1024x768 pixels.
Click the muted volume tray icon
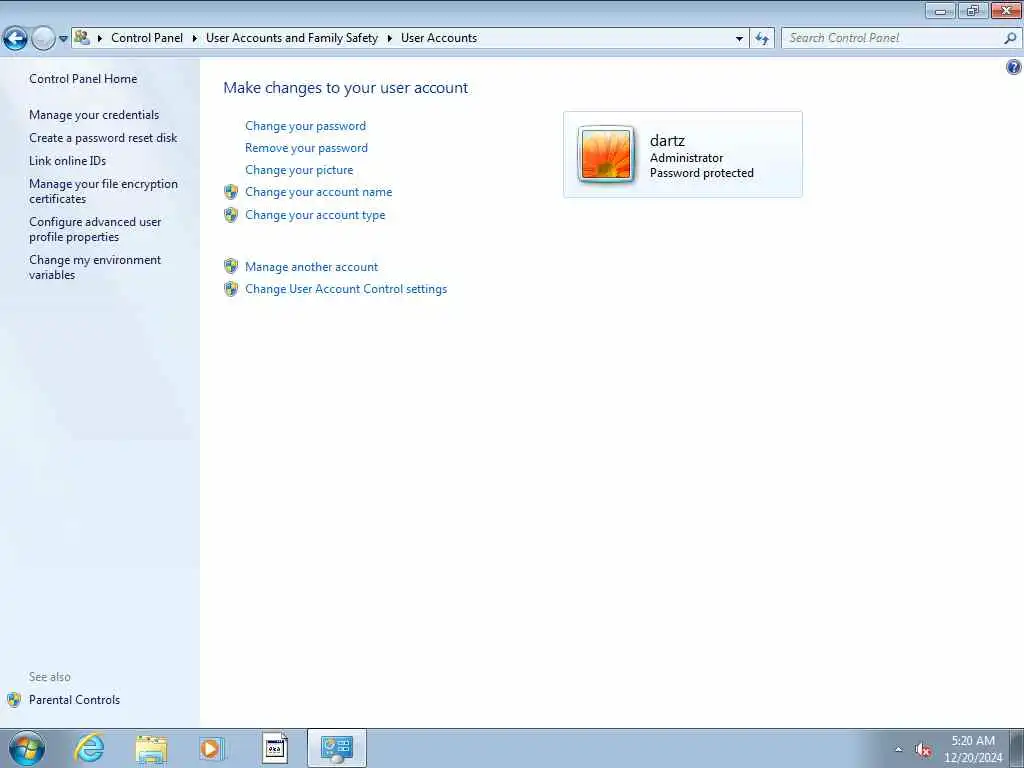pyautogui.click(x=923, y=750)
